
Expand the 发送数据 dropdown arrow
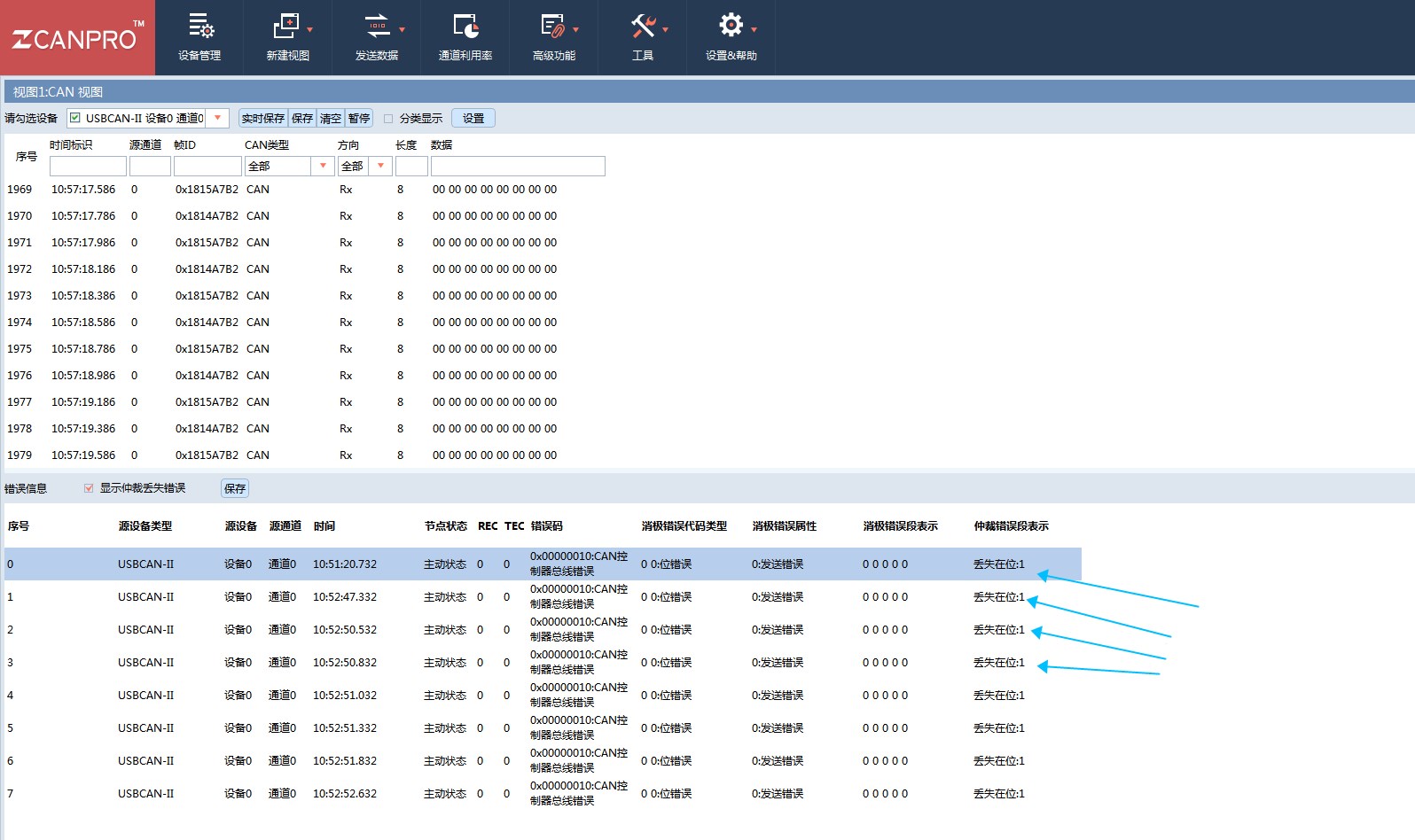click(402, 29)
